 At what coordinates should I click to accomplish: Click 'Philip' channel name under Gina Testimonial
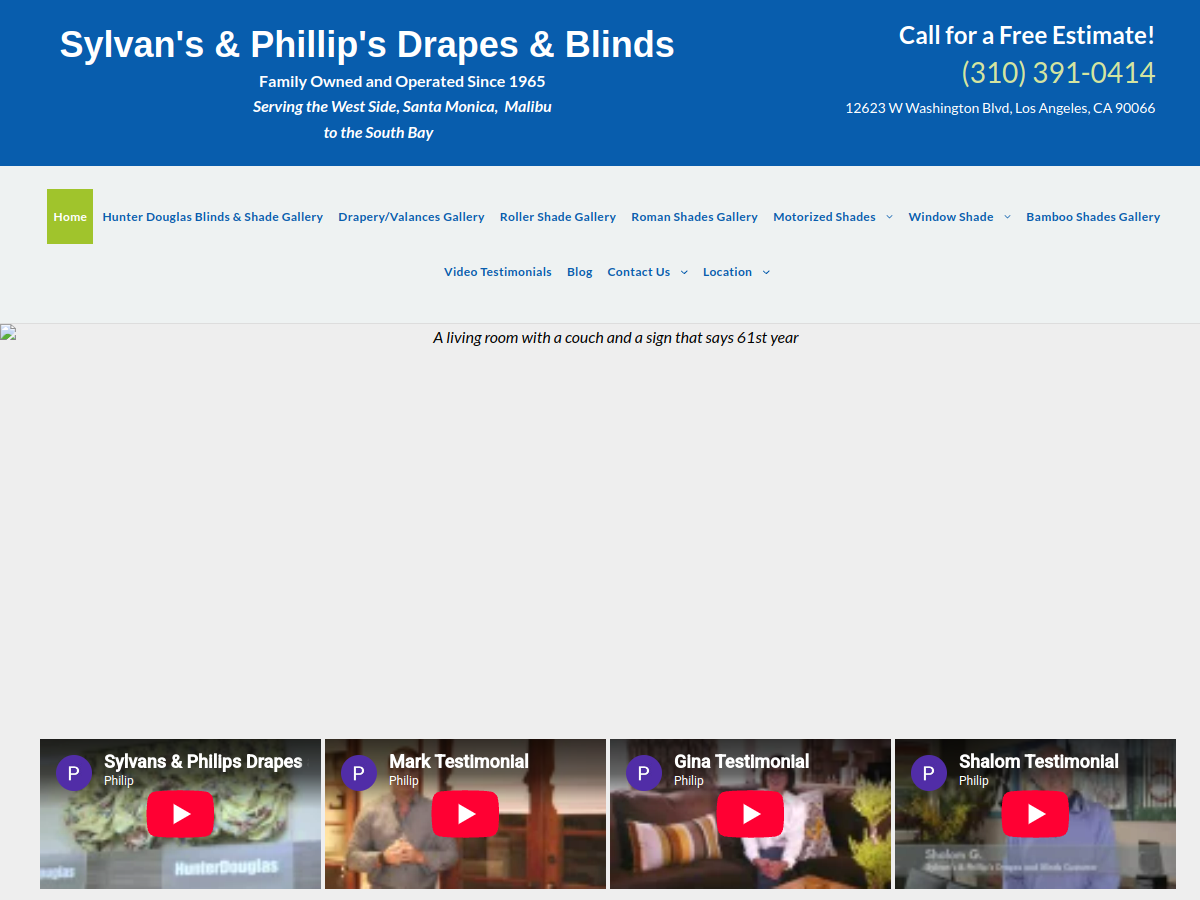(689, 781)
